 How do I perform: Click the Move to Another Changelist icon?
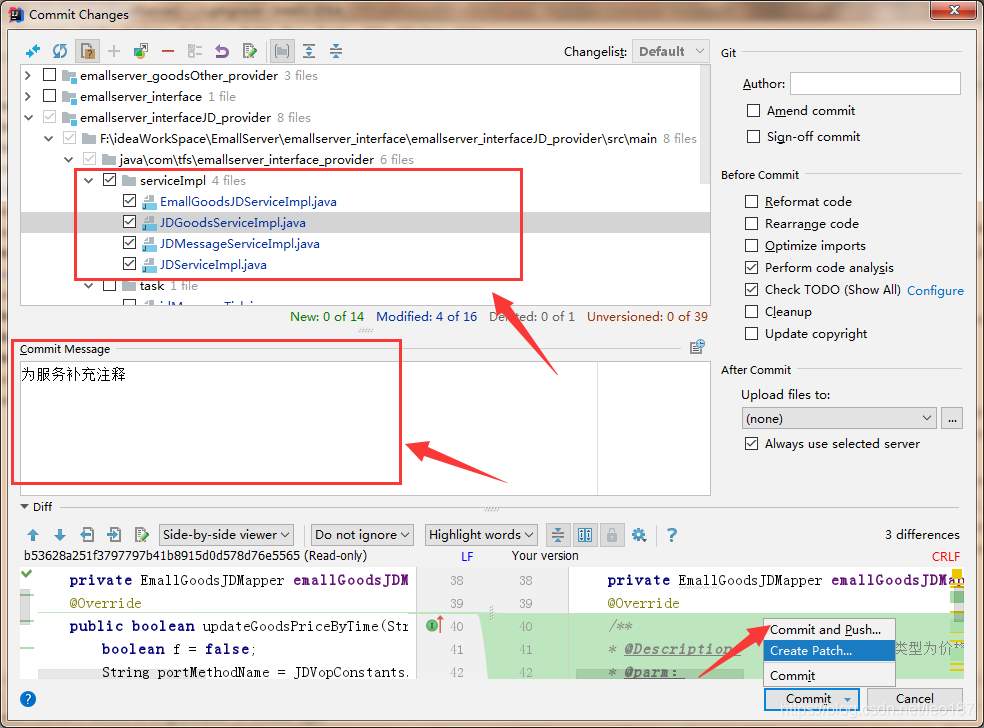click(141, 51)
